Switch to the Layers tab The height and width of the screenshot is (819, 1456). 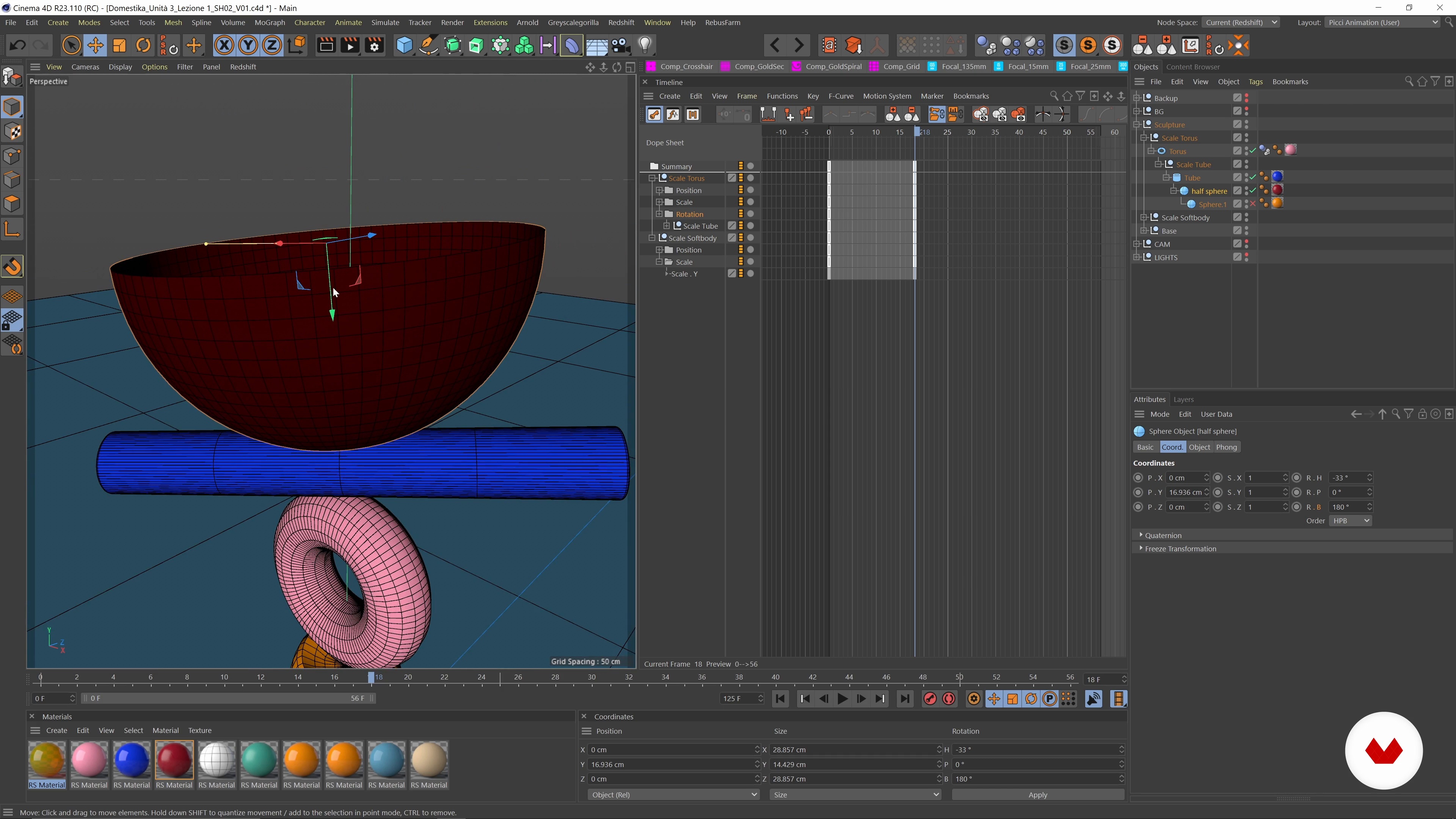click(1183, 400)
